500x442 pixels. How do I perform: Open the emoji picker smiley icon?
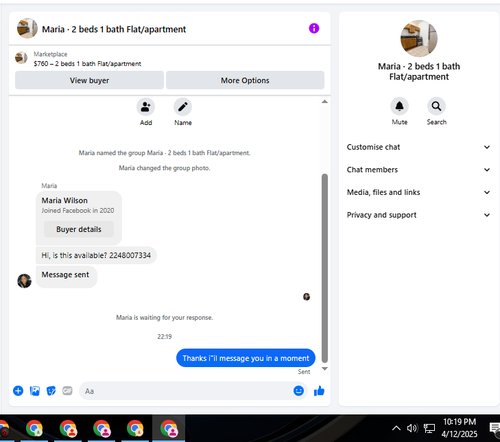pyautogui.click(x=299, y=390)
